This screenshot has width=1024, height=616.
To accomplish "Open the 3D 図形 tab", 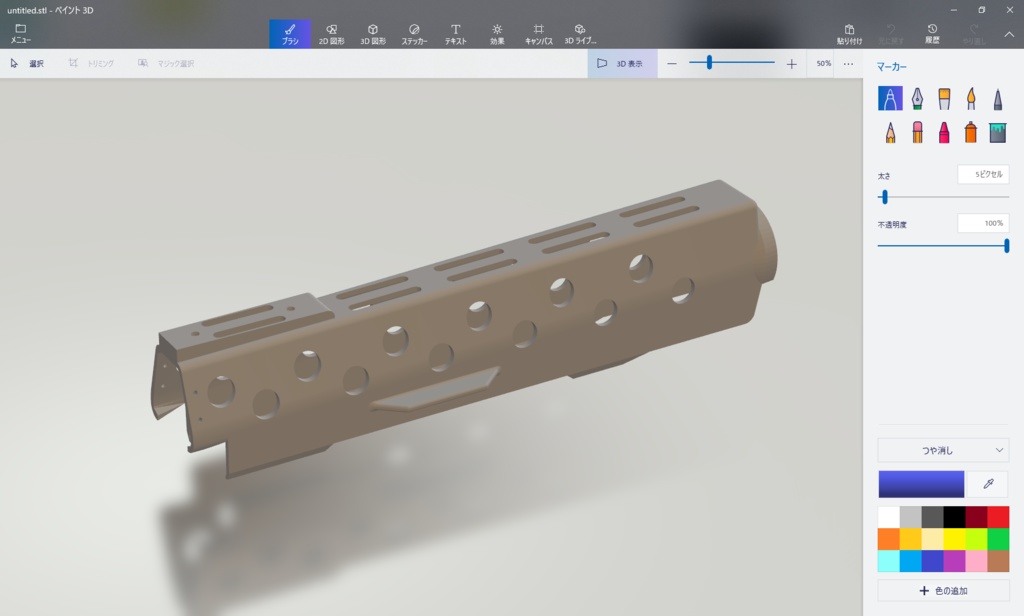I will click(x=373, y=33).
